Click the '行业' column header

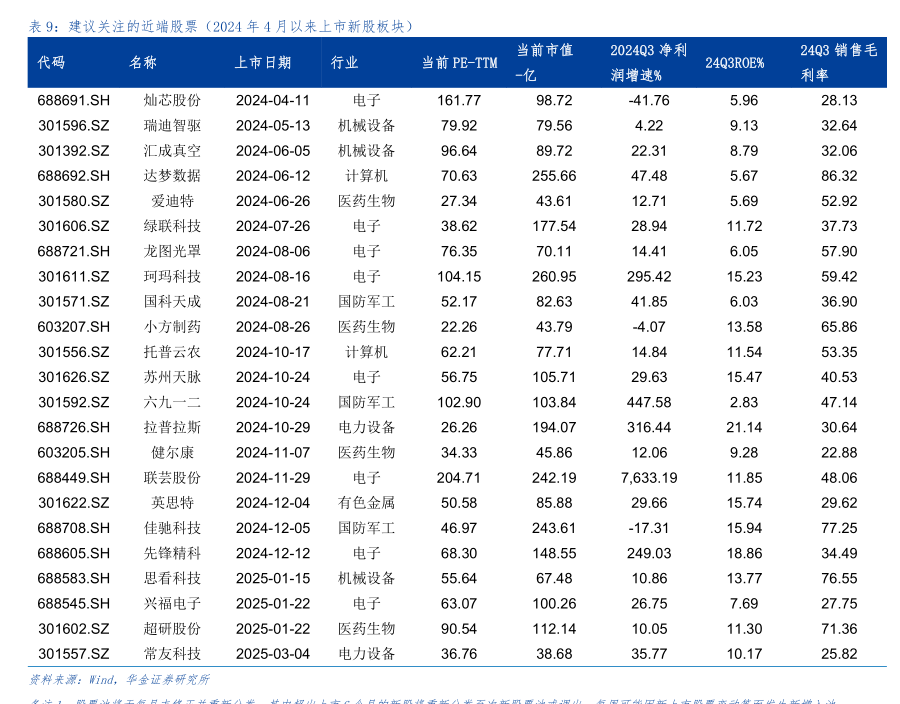344,63
